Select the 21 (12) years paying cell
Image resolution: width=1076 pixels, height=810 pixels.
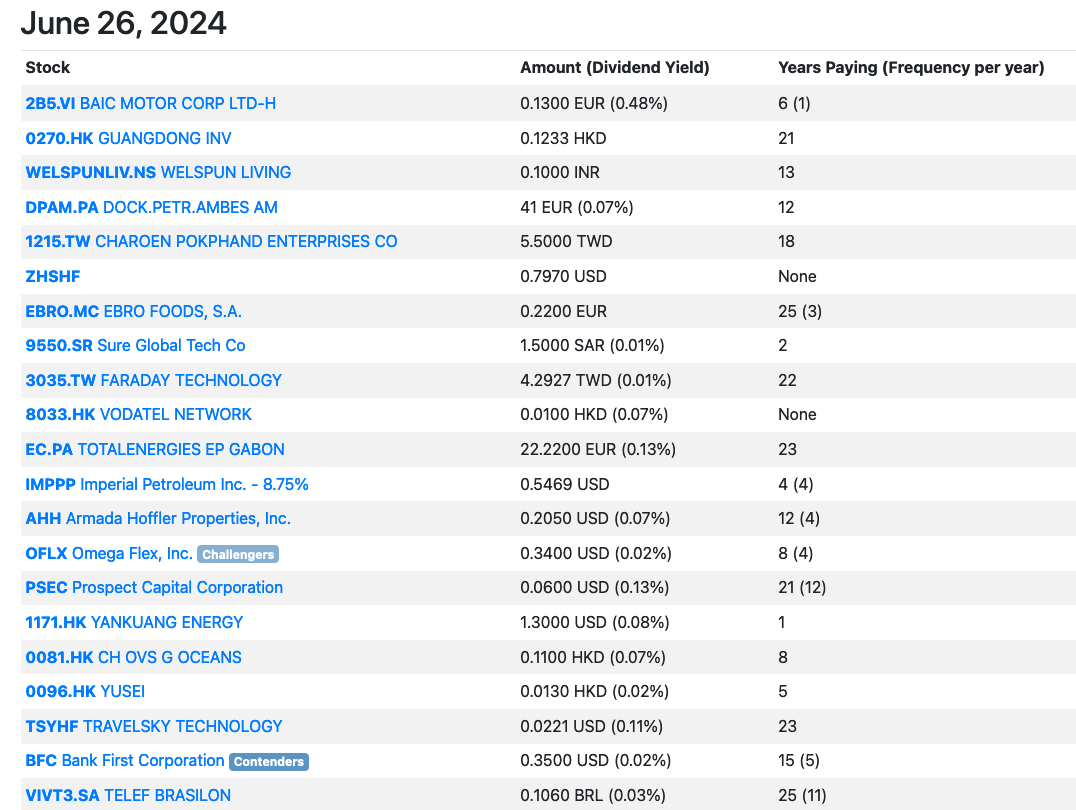802,588
